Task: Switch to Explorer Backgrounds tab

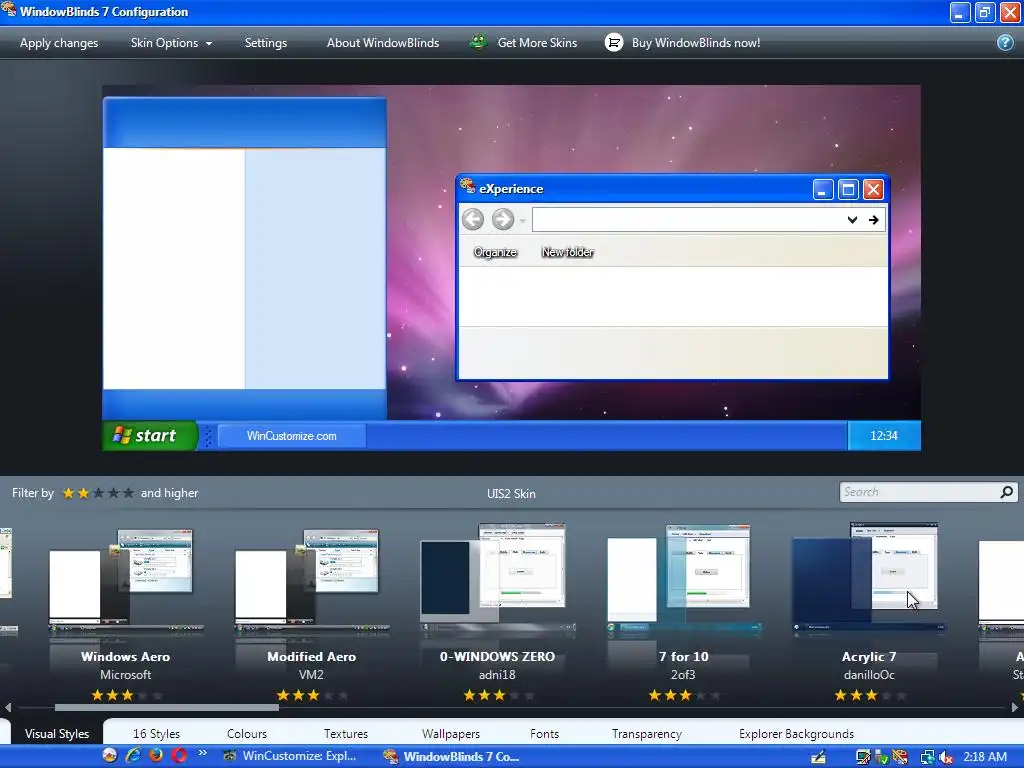Action: [796, 734]
